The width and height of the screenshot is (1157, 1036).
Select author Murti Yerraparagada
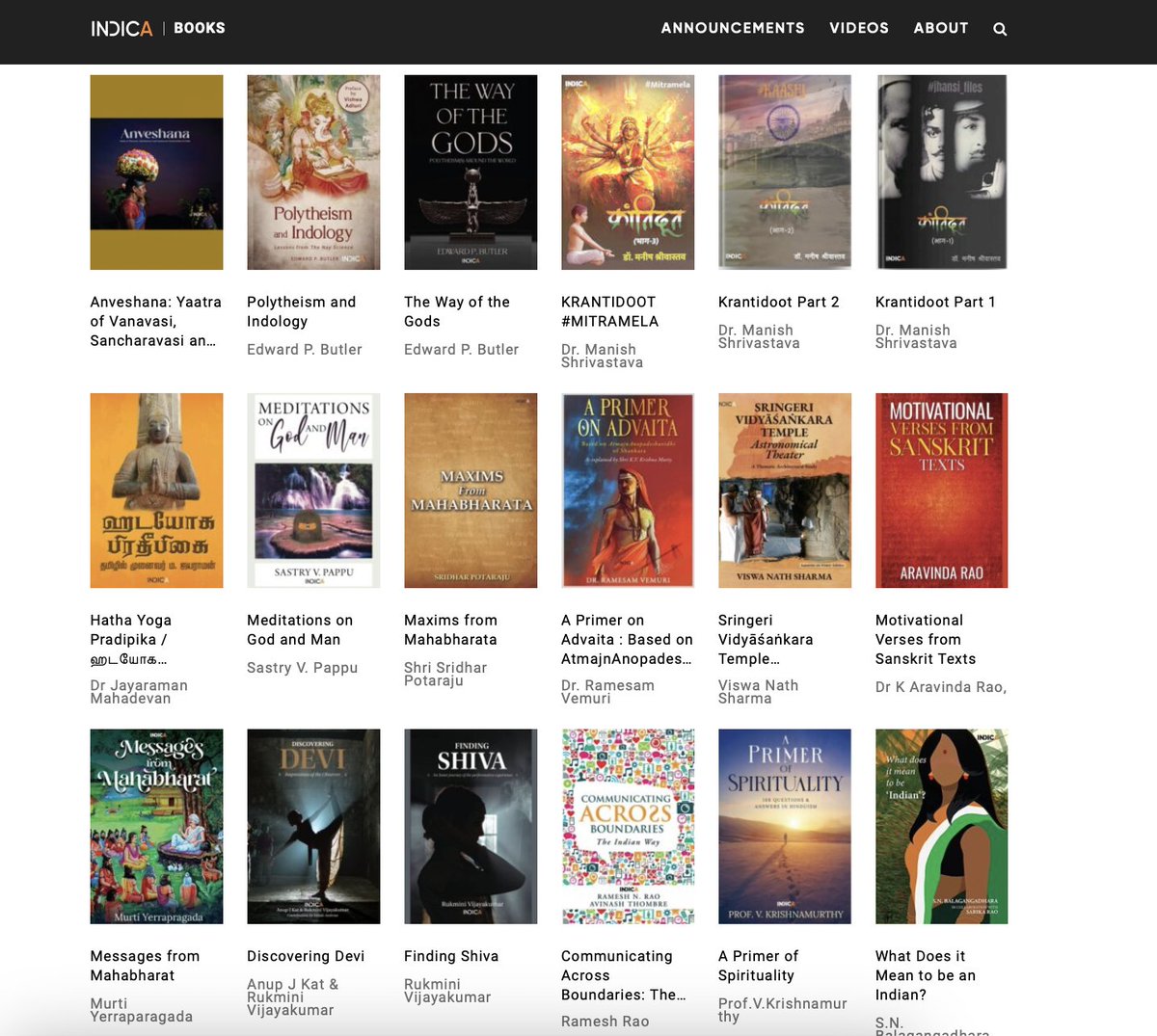pos(142,1010)
